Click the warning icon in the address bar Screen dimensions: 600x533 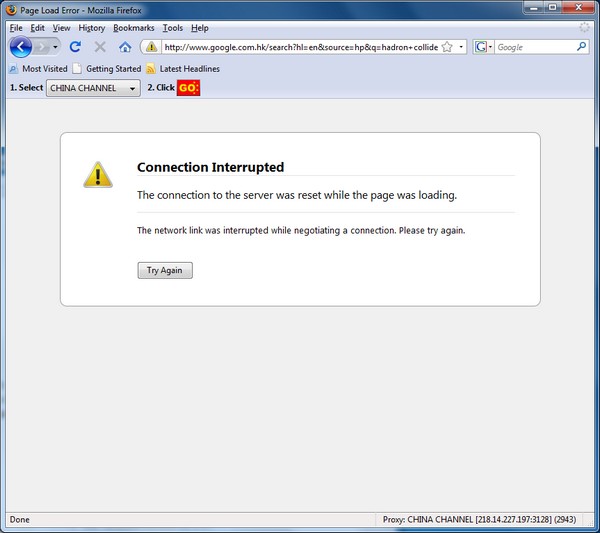click(152, 47)
